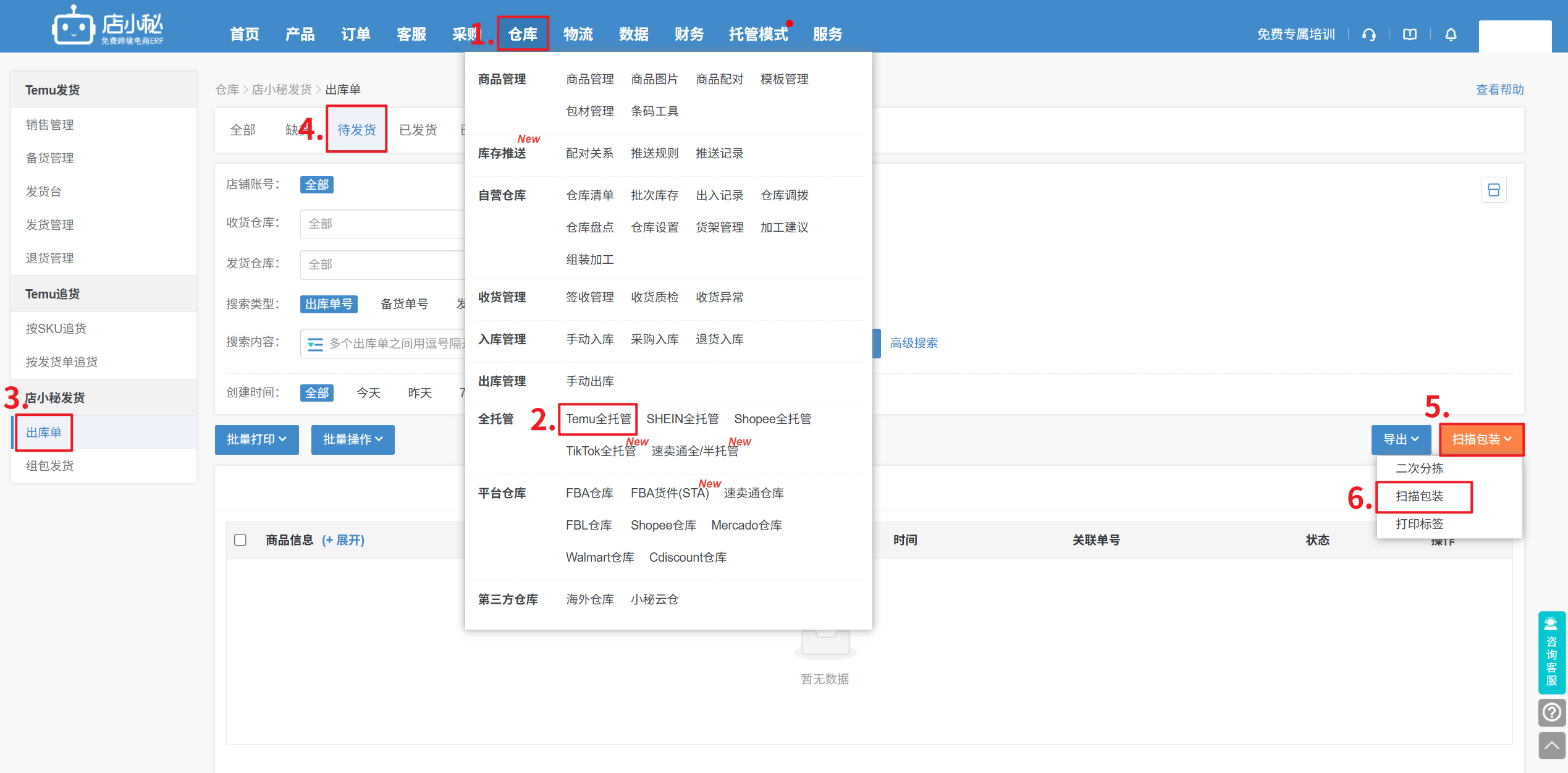
Task: Expand the 批量打印 dropdown
Action: 256,439
